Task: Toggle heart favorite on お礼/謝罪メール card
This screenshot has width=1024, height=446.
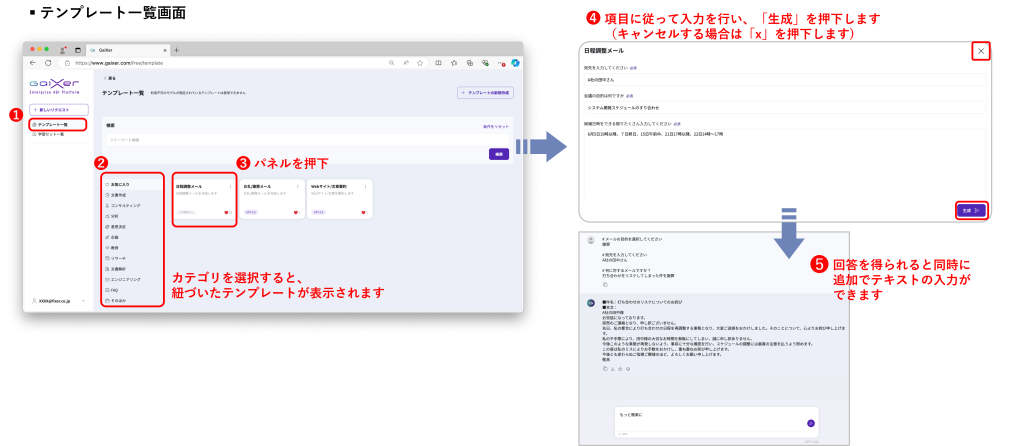Action: coord(296,212)
